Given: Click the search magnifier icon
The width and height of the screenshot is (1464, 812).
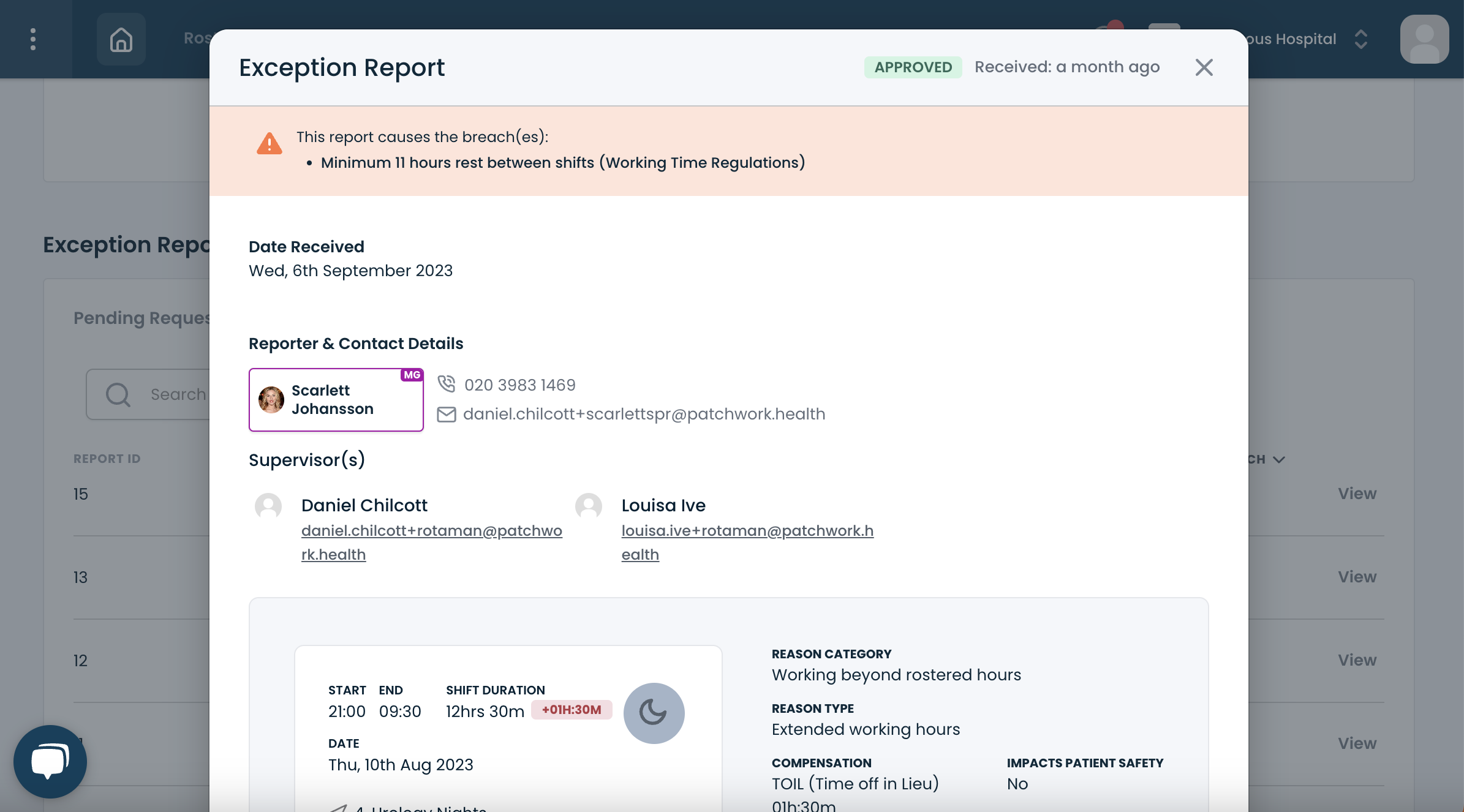Looking at the screenshot, I should click(x=118, y=394).
